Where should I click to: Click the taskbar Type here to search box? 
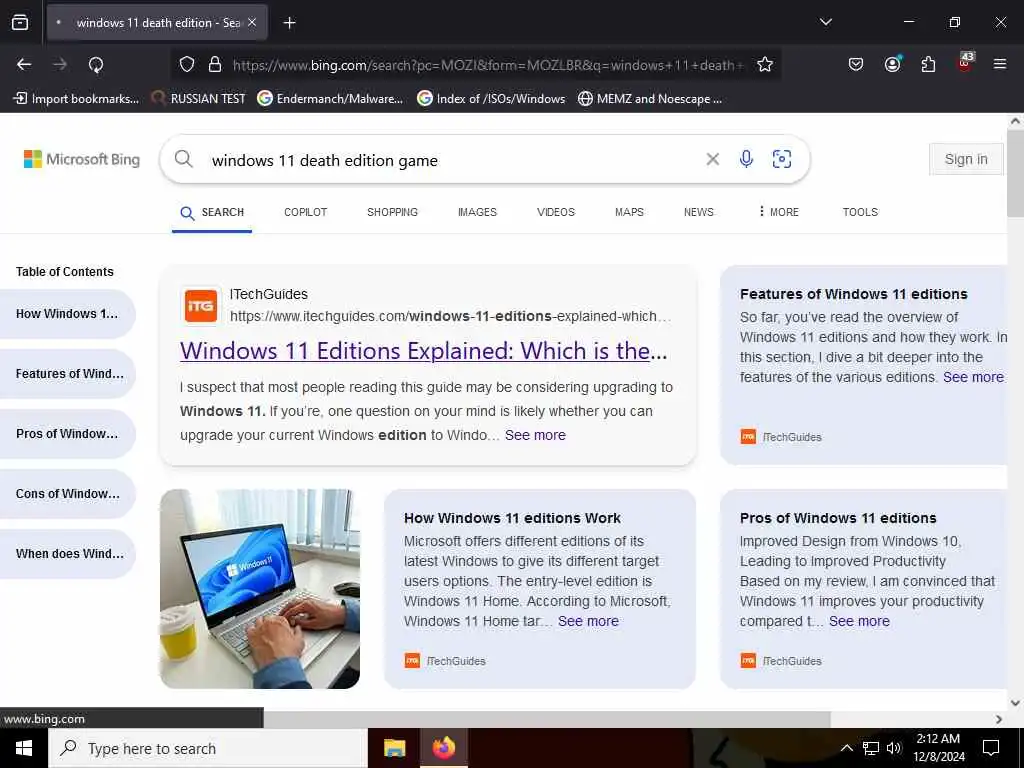click(208, 748)
